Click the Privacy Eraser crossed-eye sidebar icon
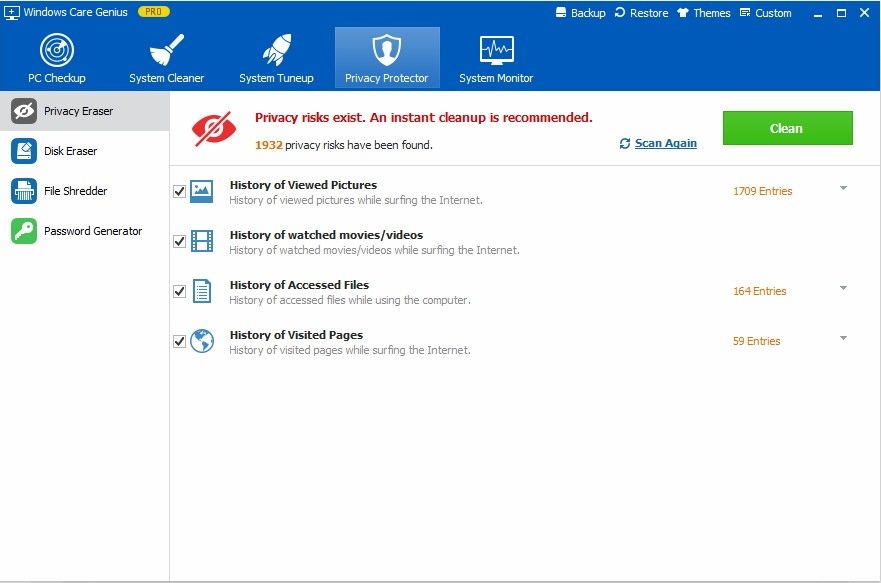The image size is (881, 583). pos(24,111)
